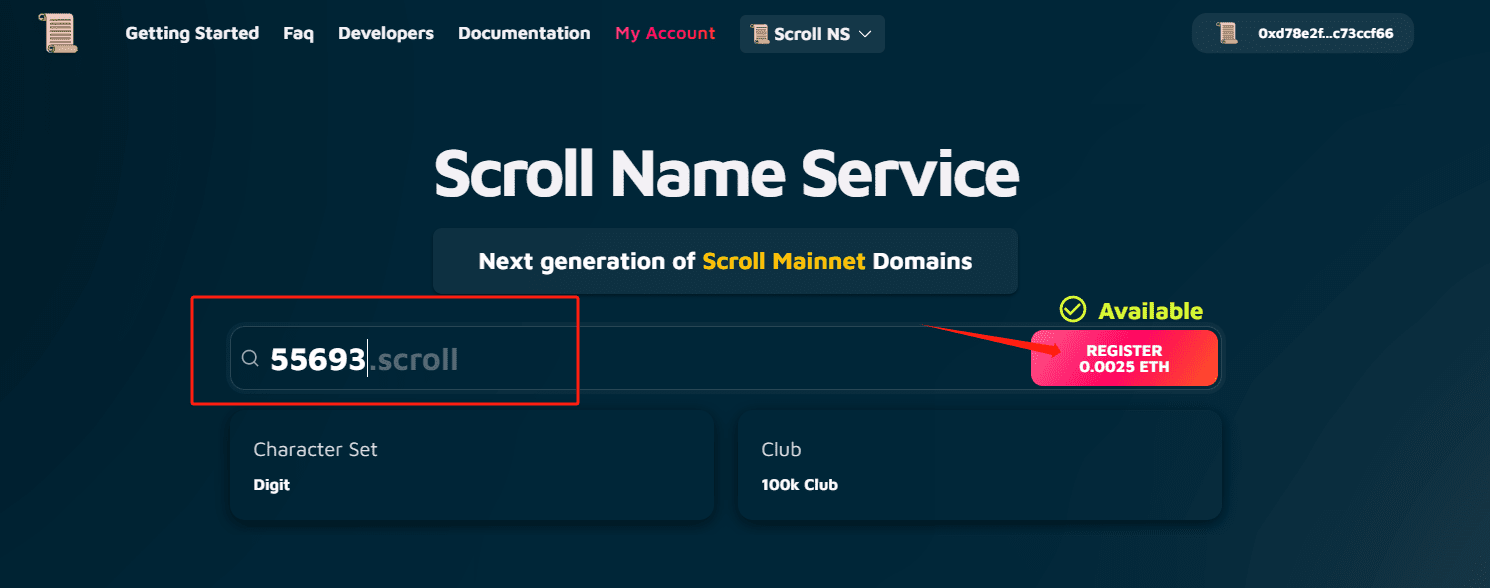Click the wallet address 0xd78e2f...c73ccf66 button

pos(1302,33)
